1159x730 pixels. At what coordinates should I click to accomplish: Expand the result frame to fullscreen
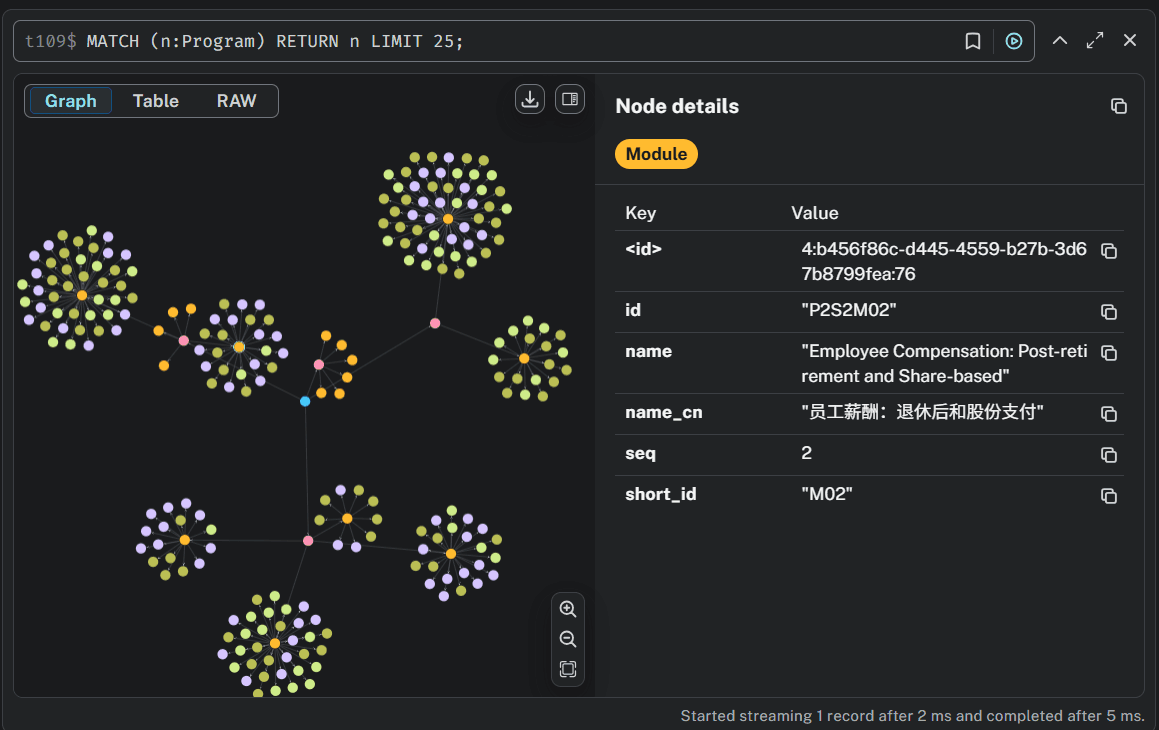click(1094, 41)
